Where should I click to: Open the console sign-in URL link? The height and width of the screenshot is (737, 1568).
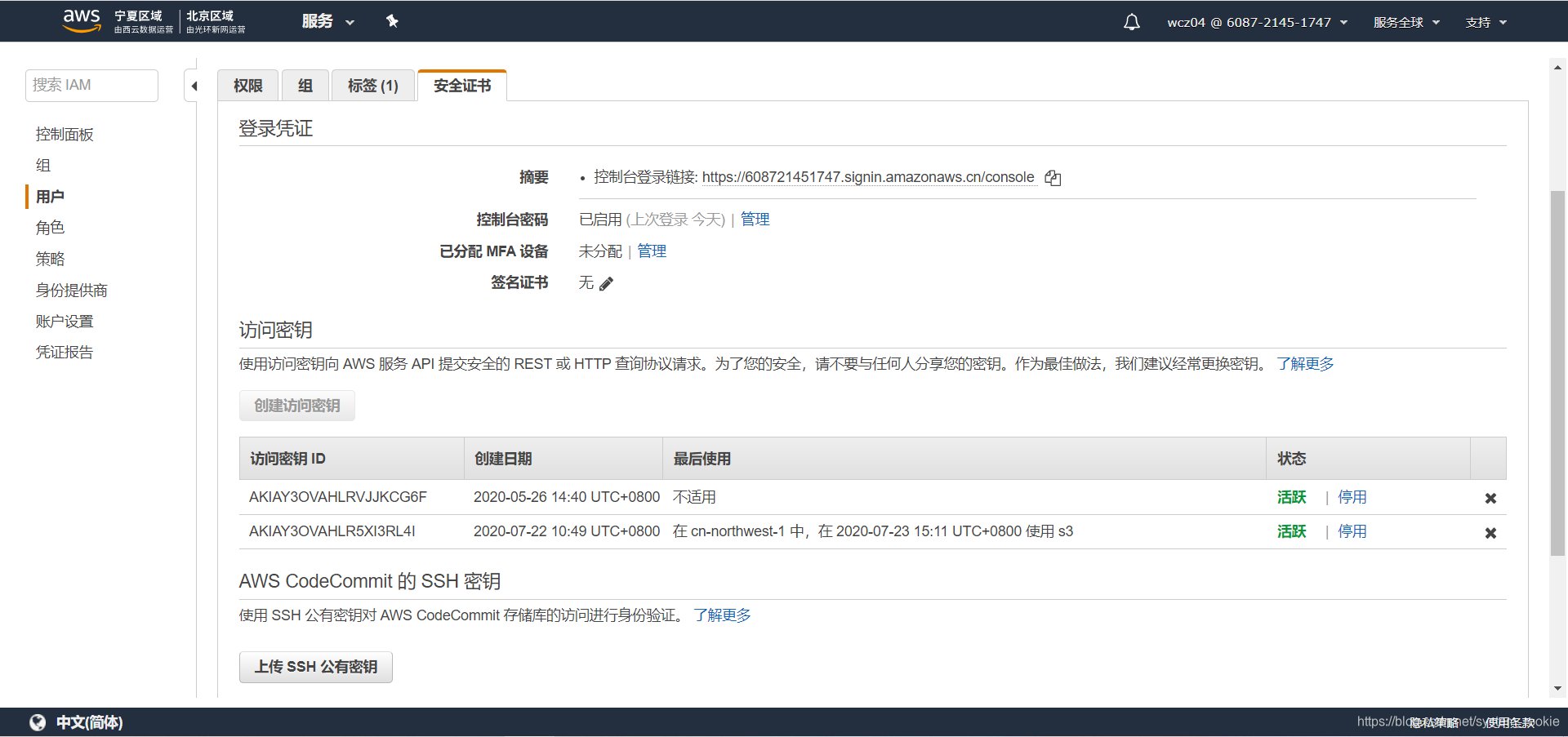pos(868,177)
